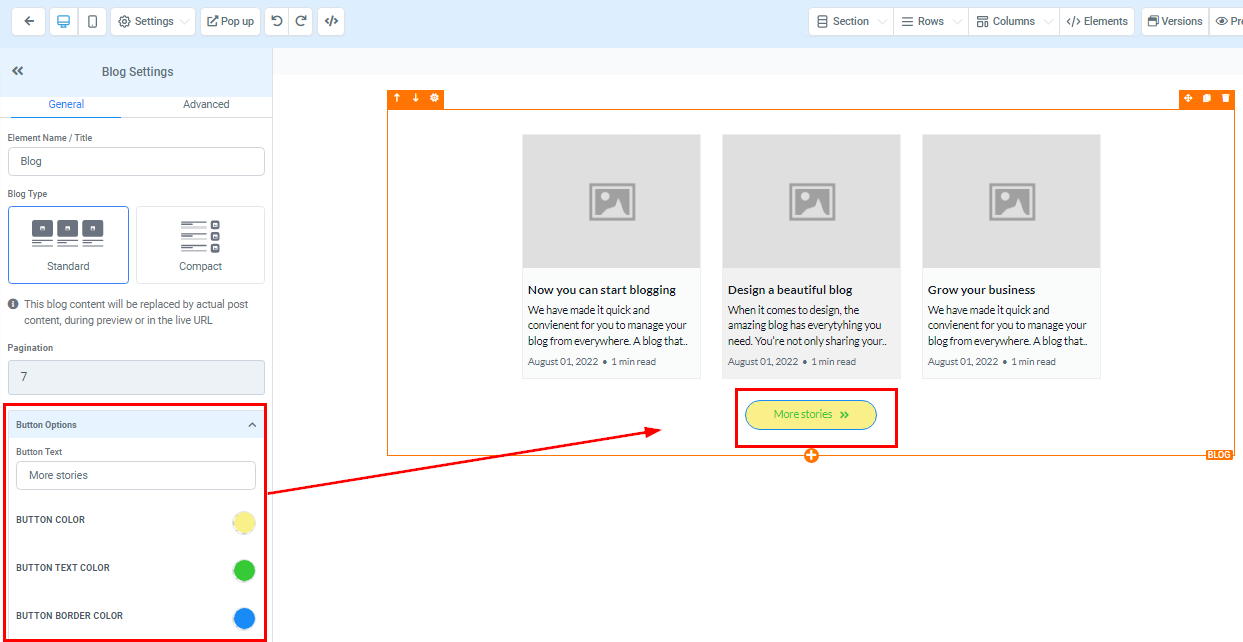This screenshot has width=1243, height=642.
Task: Switch to desktop view icon
Action: [x=64, y=21]
